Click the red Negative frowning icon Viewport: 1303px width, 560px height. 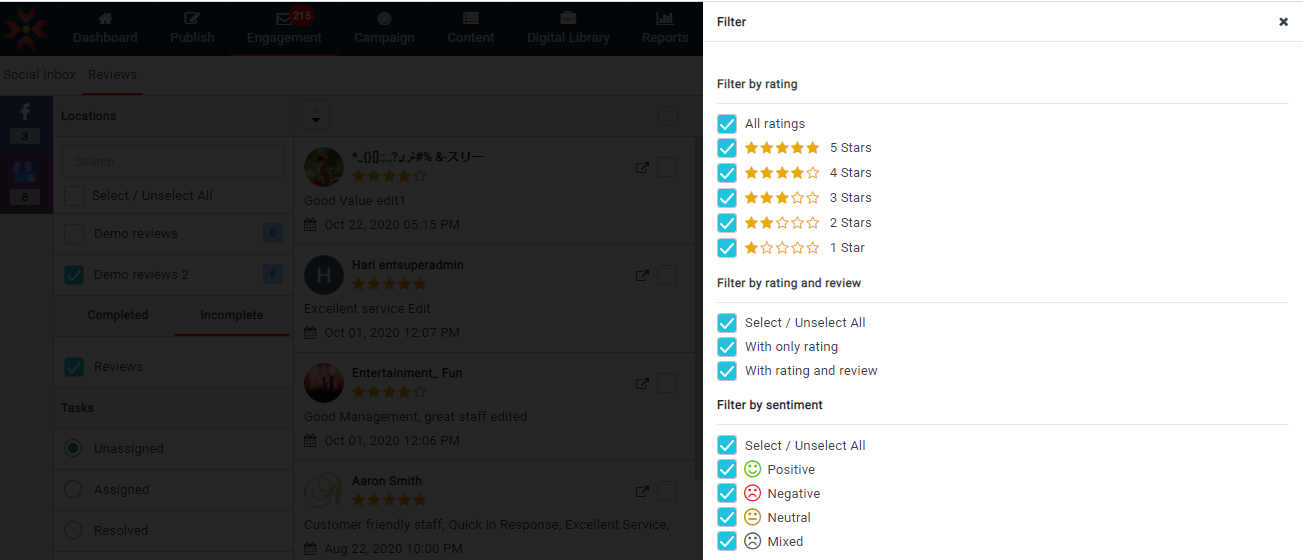(x=753, y=493)
